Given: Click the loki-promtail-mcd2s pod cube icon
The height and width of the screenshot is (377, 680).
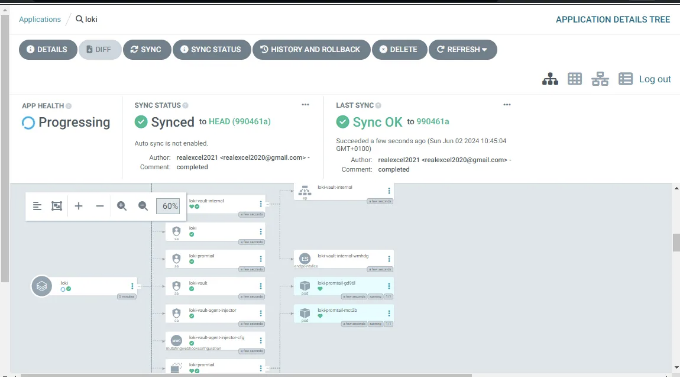Looking at the screenshot, I should [x=305, y=312].
